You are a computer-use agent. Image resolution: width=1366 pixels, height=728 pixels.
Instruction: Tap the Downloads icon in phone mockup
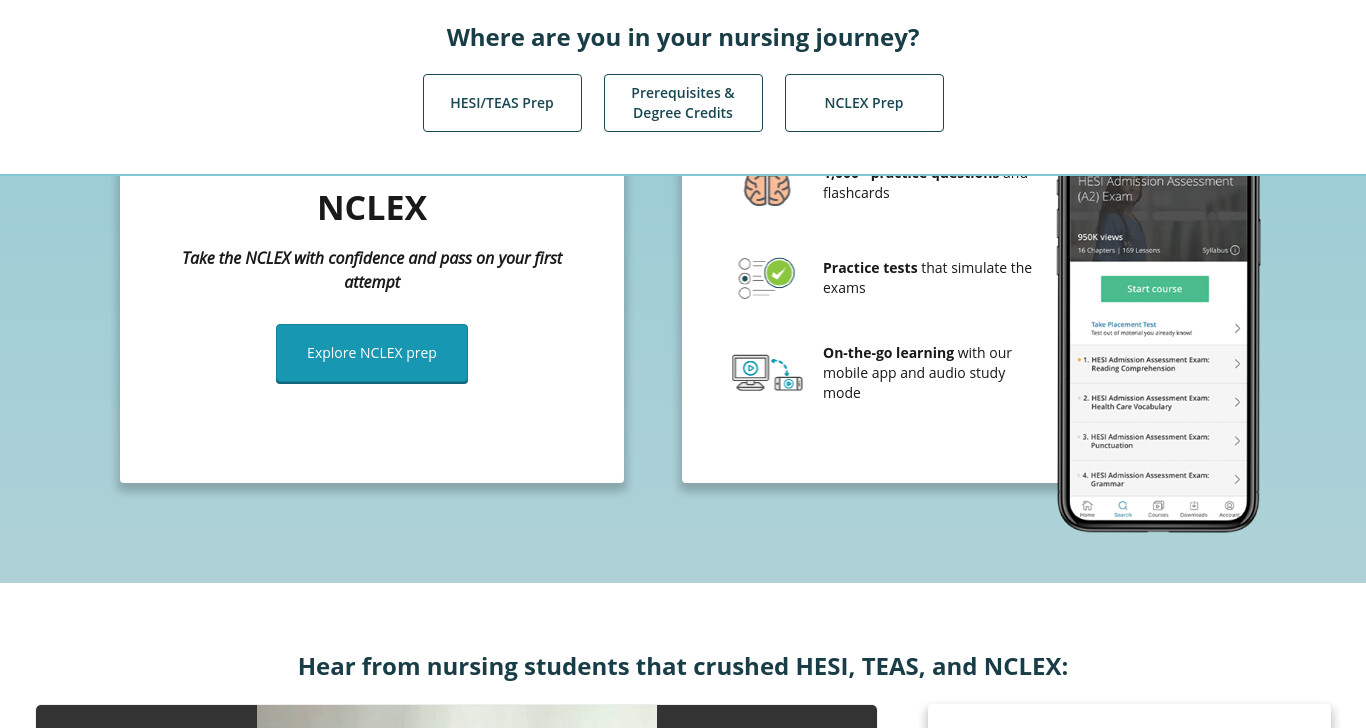(1194, 508)
